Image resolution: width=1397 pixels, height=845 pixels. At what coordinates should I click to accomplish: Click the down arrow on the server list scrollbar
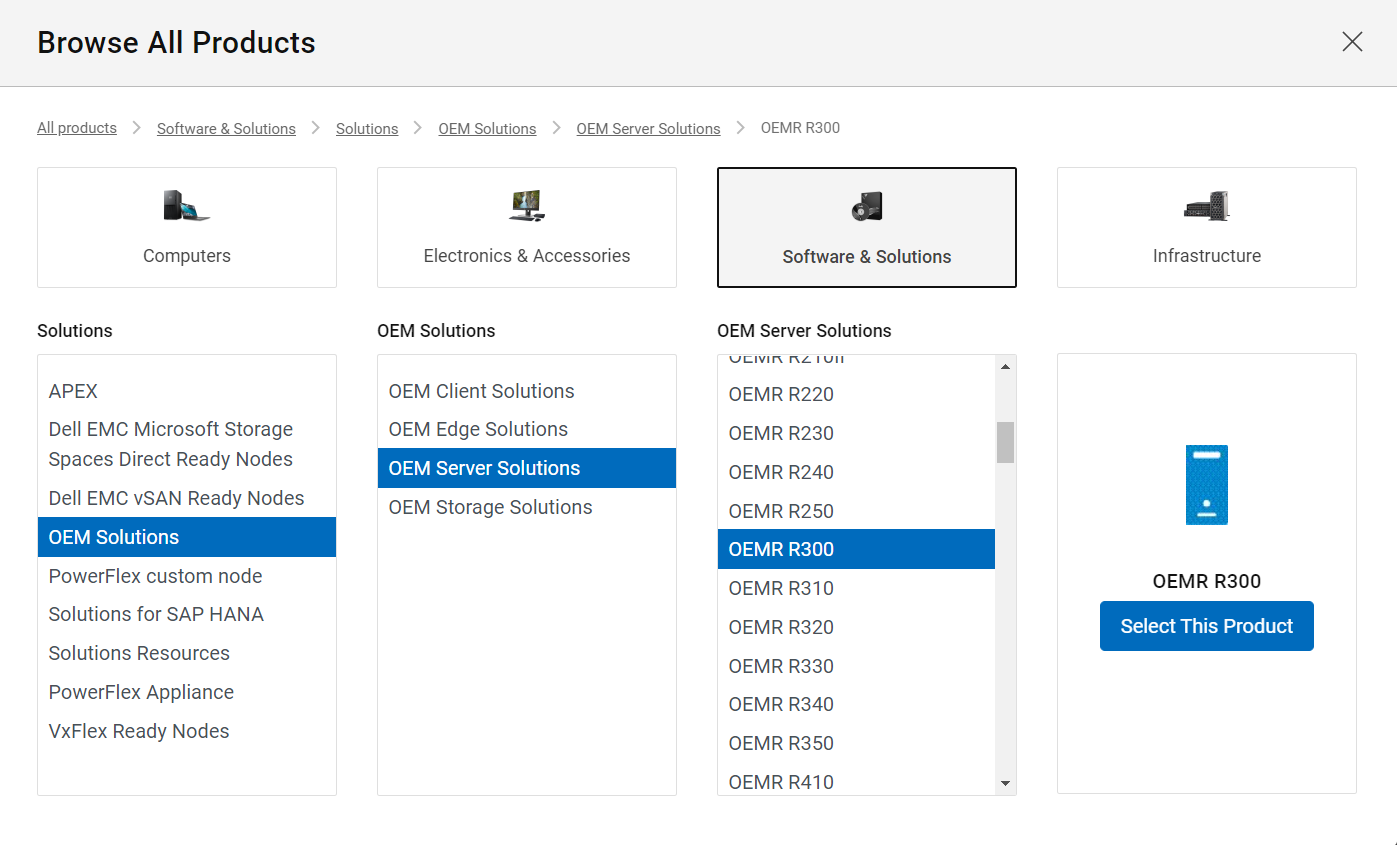point(1004,783)
